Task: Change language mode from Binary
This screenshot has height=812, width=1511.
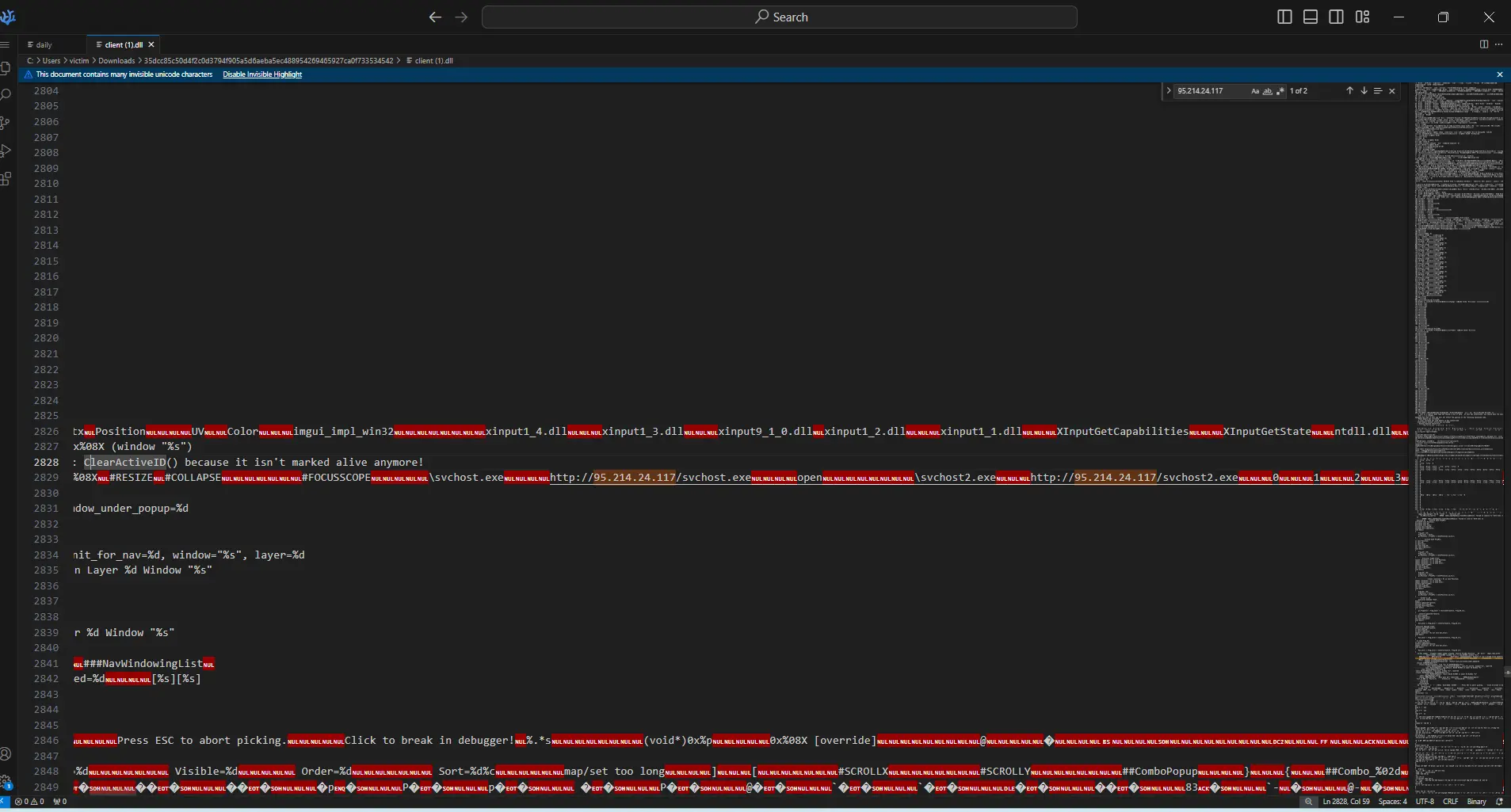Action: click(x=1477, y=802)
